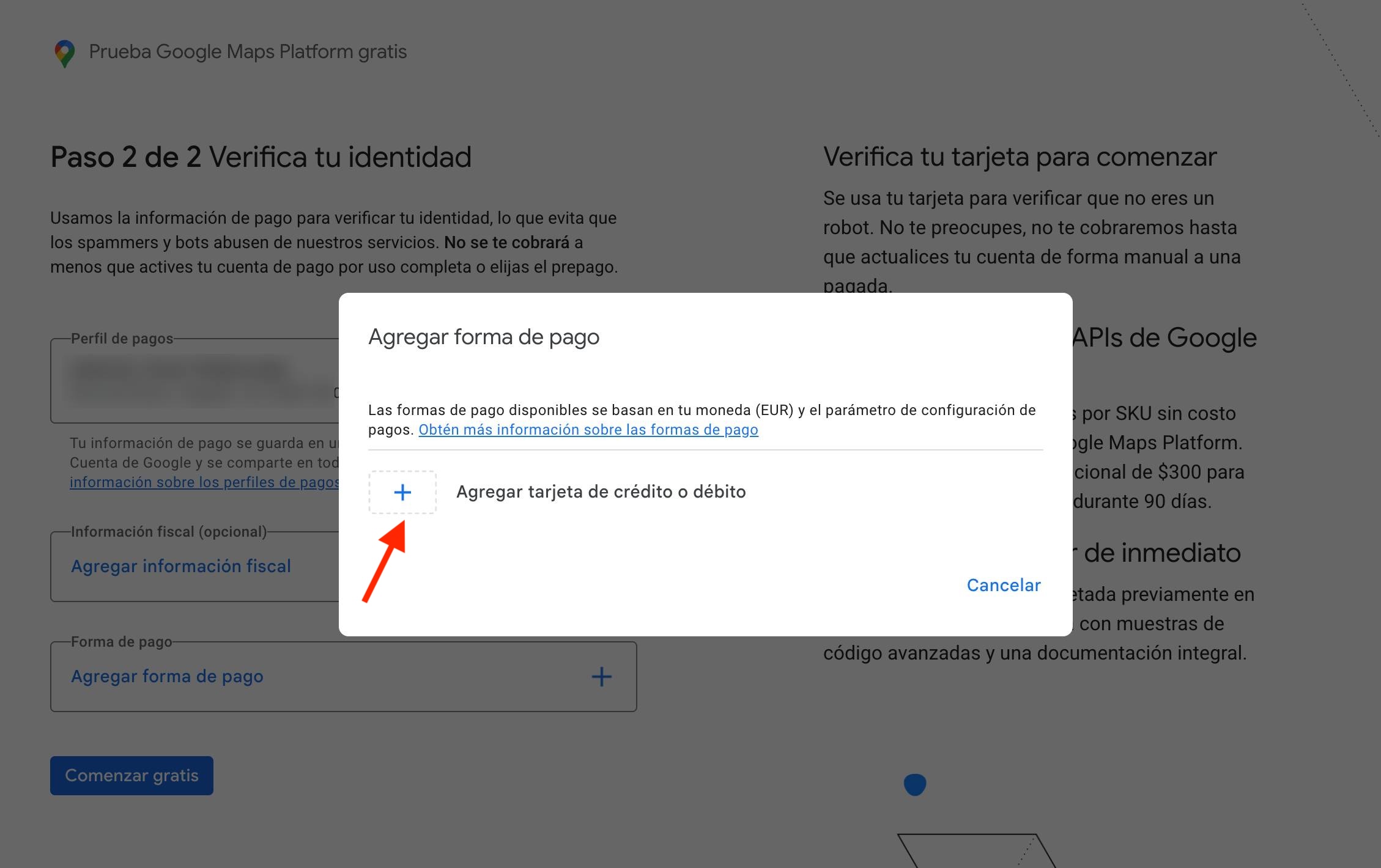Cancel the add payment method dialog

coord(1004,585)
